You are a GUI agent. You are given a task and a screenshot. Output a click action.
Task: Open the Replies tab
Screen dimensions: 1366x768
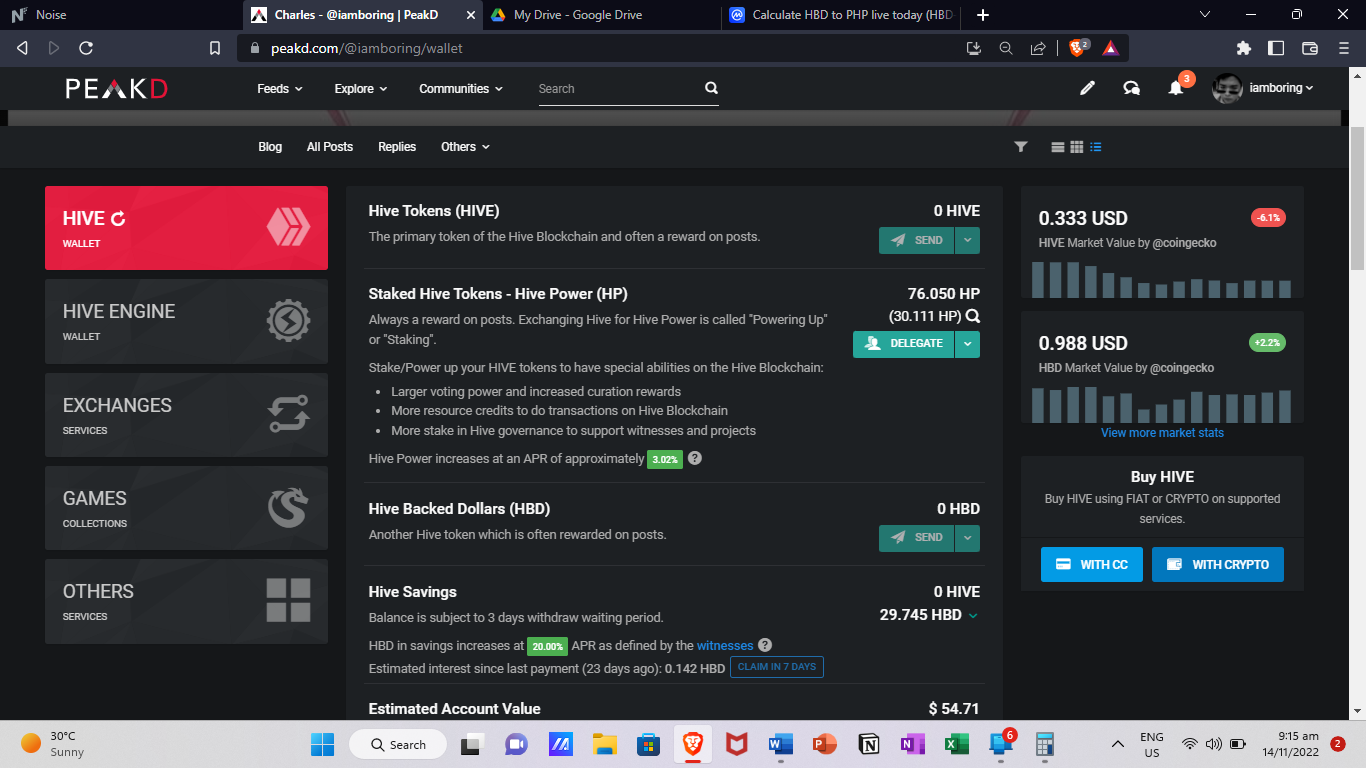click(x=397, y=147)
